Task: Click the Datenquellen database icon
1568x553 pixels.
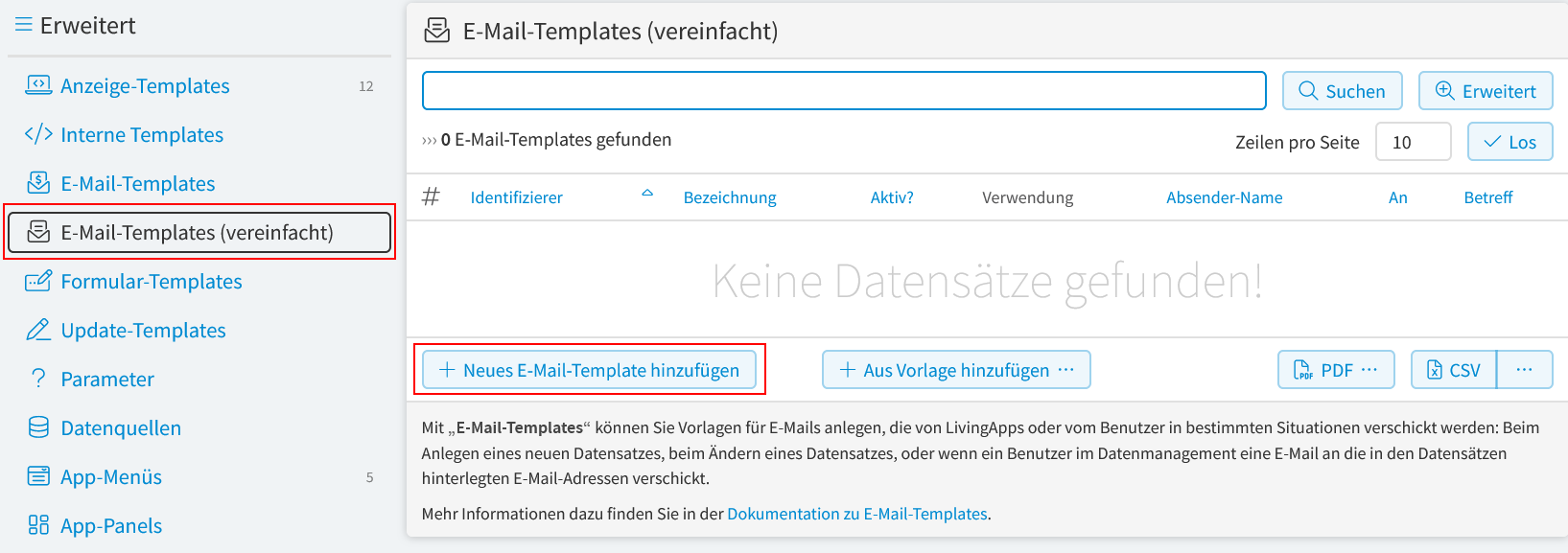Action: click(38, 427)
